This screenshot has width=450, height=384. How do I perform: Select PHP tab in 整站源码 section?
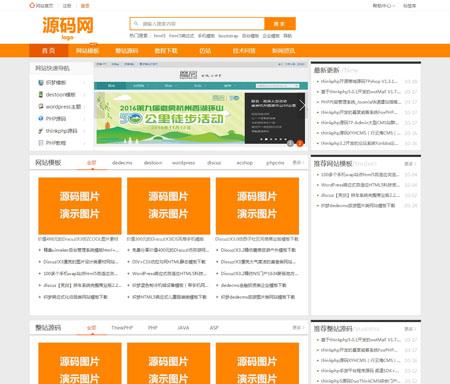point(153,328)
